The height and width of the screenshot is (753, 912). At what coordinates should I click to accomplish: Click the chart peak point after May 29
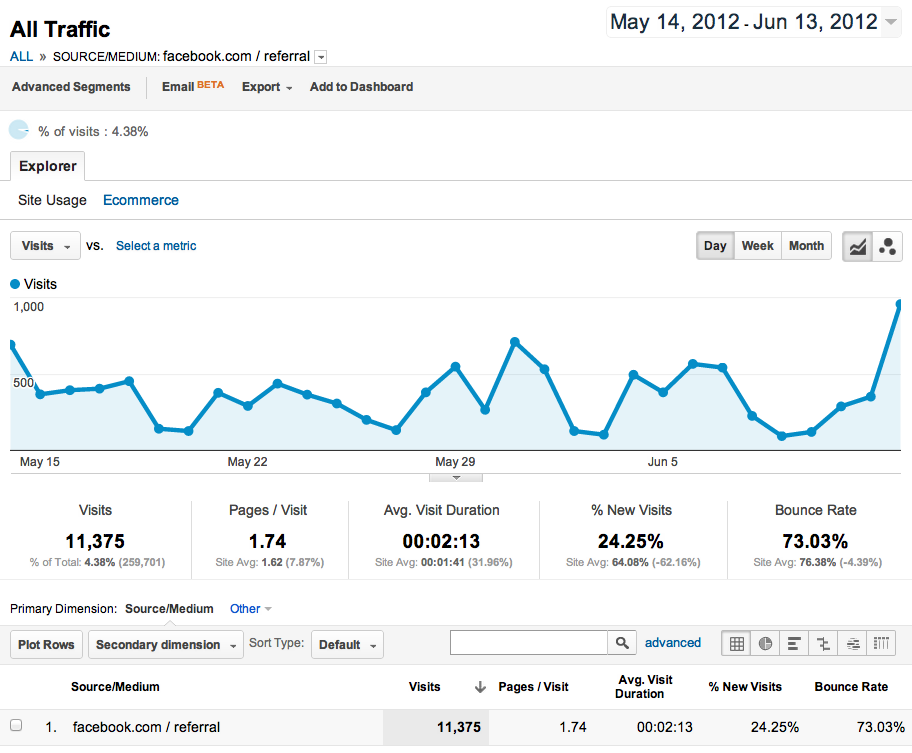click(515, 342)
